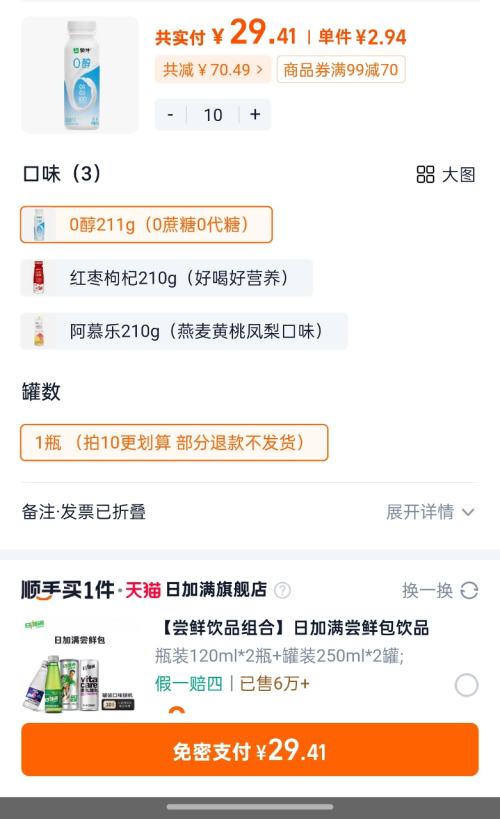Tap the 换一换 refresh icon
The width and height of the screenshot is (500, 819).
[x=469, y=591]
